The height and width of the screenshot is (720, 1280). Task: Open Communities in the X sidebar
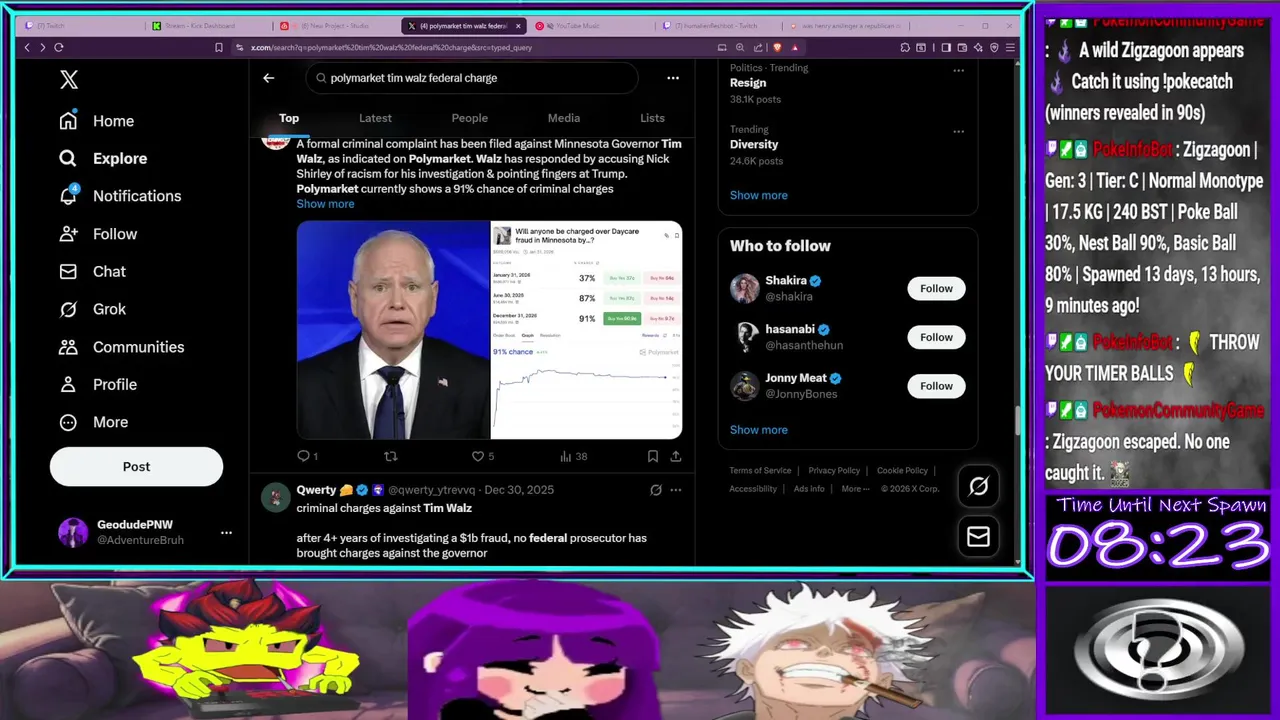click(122, 347)
